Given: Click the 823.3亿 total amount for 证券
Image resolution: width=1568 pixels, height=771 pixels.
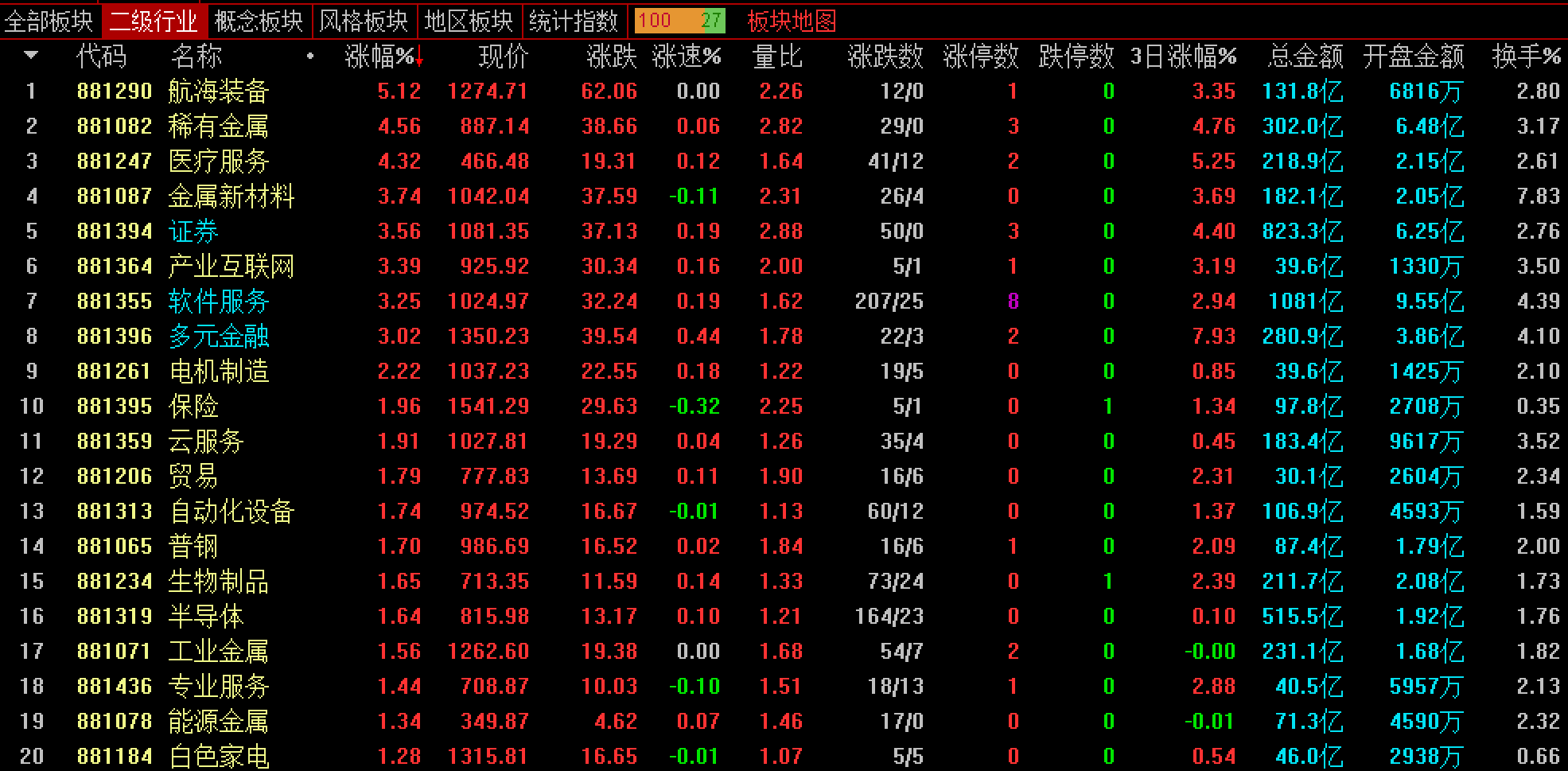Looking at the screenshot, I should 1302,232.
